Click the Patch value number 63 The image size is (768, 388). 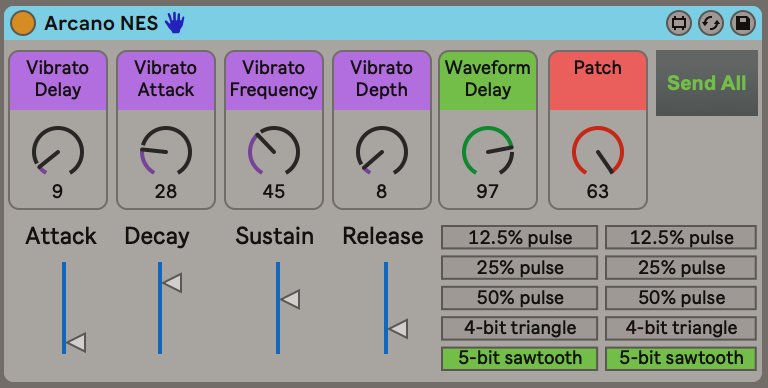[598, 191]
